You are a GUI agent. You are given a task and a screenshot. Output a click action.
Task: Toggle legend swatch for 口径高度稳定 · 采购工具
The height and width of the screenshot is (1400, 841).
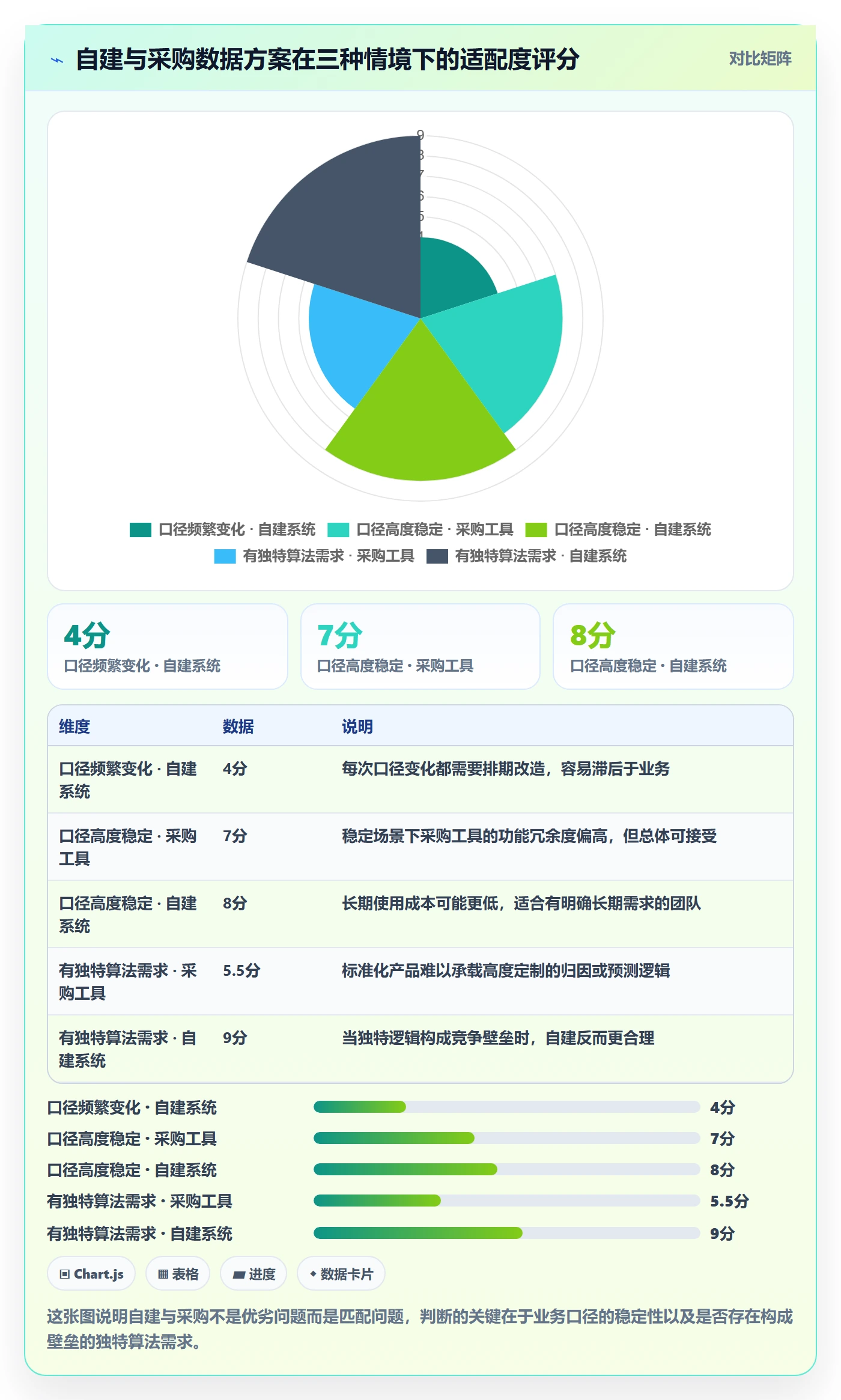pyautogui.click(x=338, y=529)
